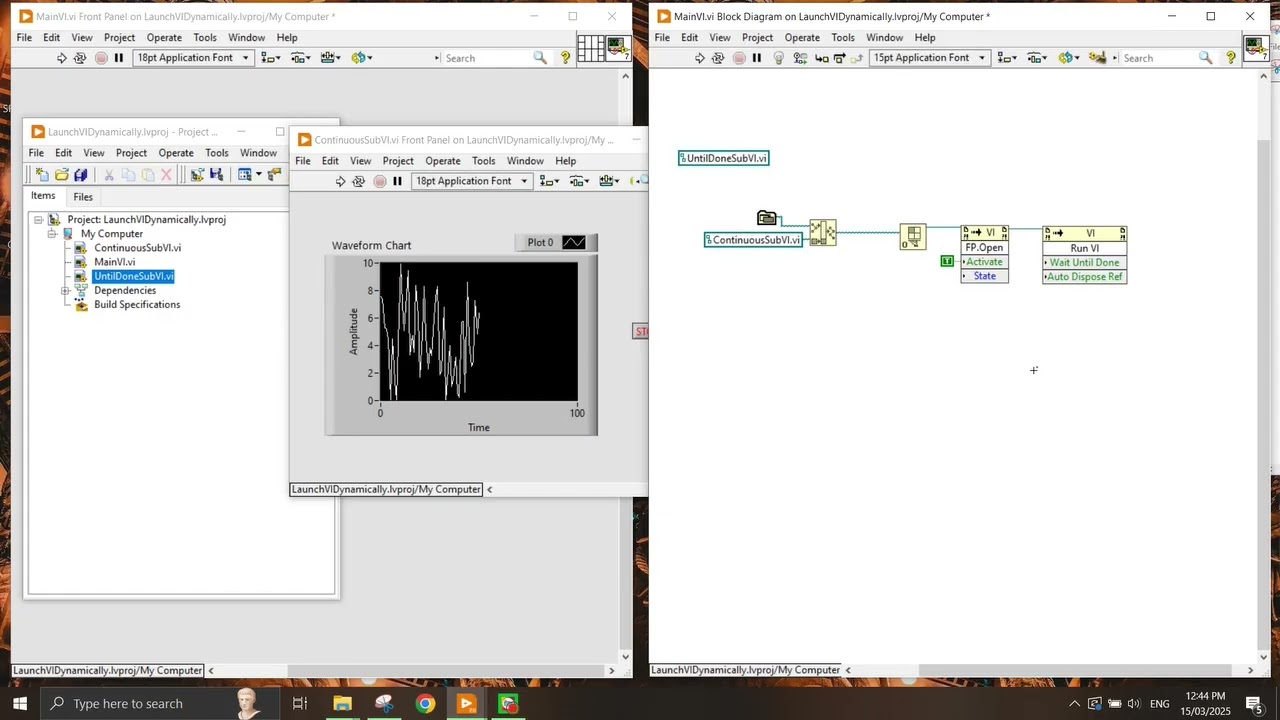Click Plot 0 legend line-style swatch
The image size is (1280, 720).
(574, 242)
